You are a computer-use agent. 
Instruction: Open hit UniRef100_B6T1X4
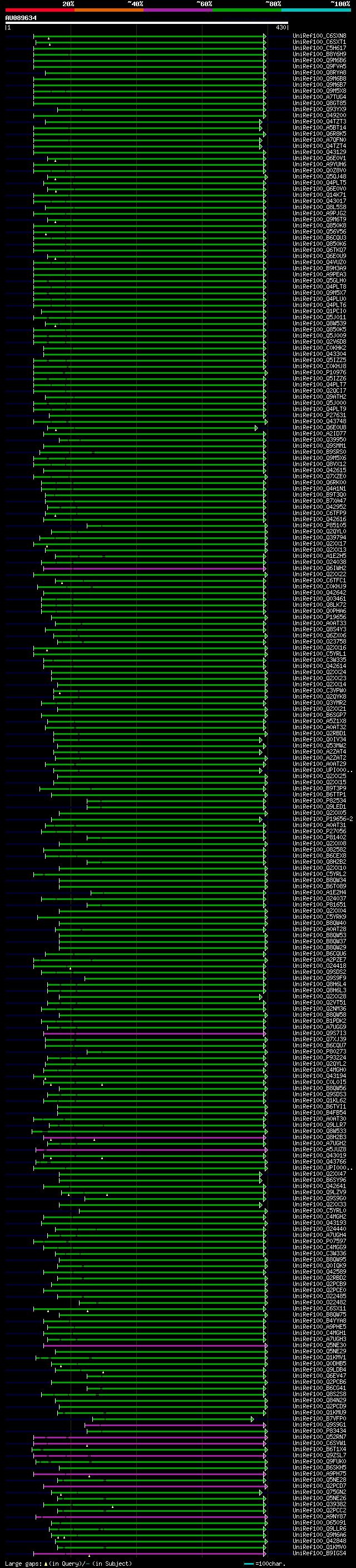(x=319, y=1450)
